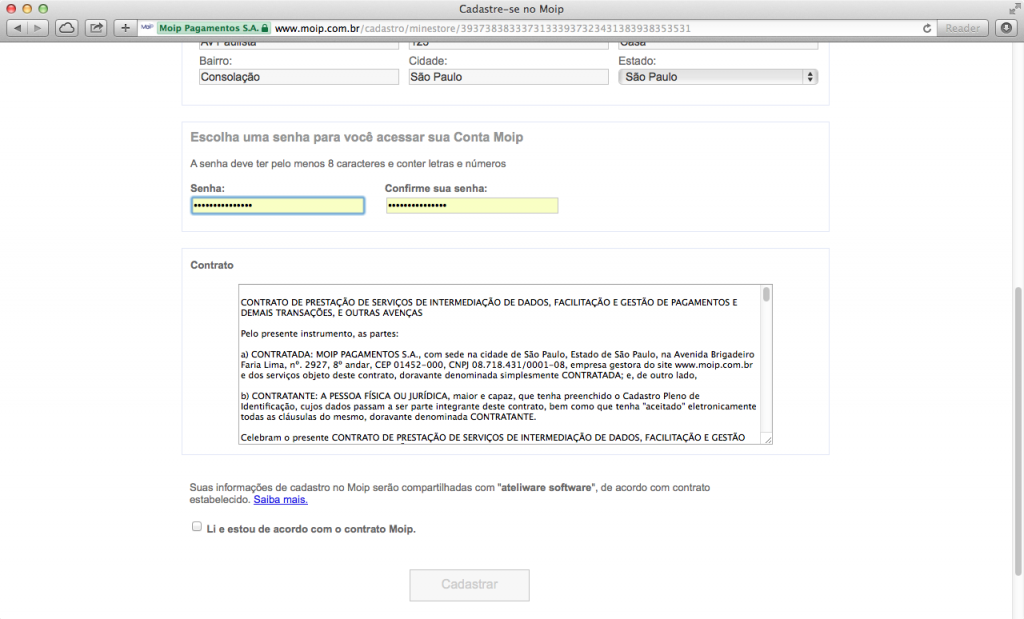Open iCloud tabs cloud icon

[67, 28]
